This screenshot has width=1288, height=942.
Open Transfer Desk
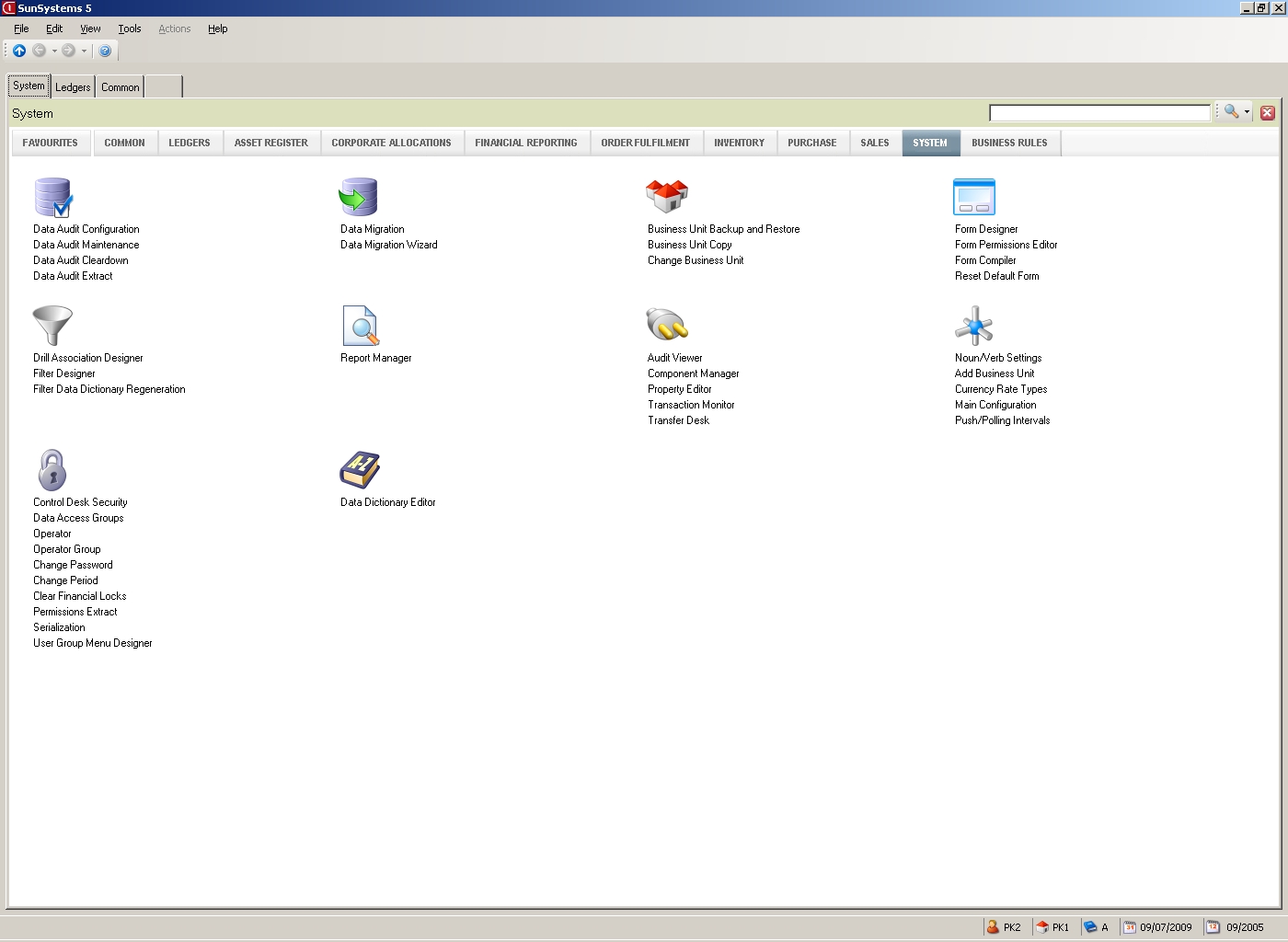(679, 420)
